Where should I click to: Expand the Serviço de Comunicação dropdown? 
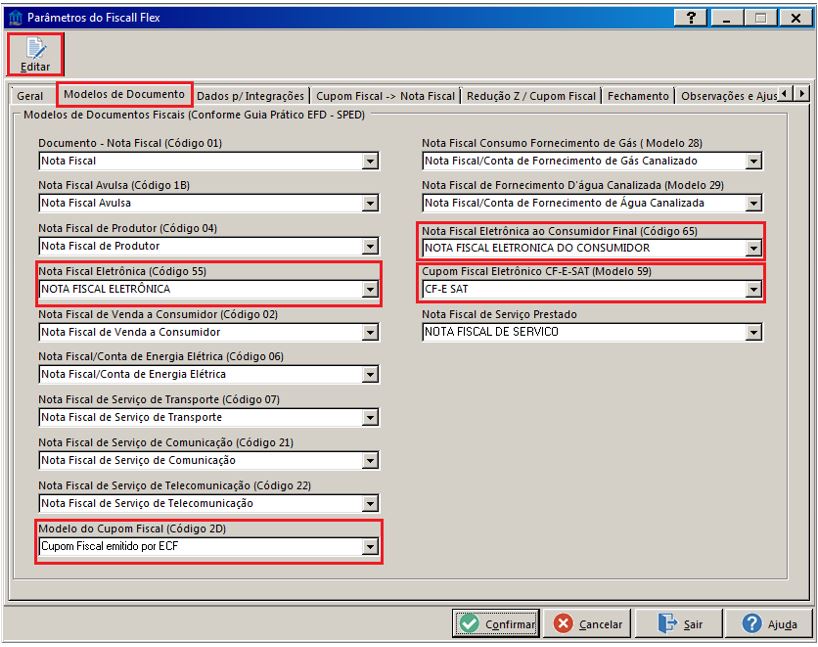370,460
